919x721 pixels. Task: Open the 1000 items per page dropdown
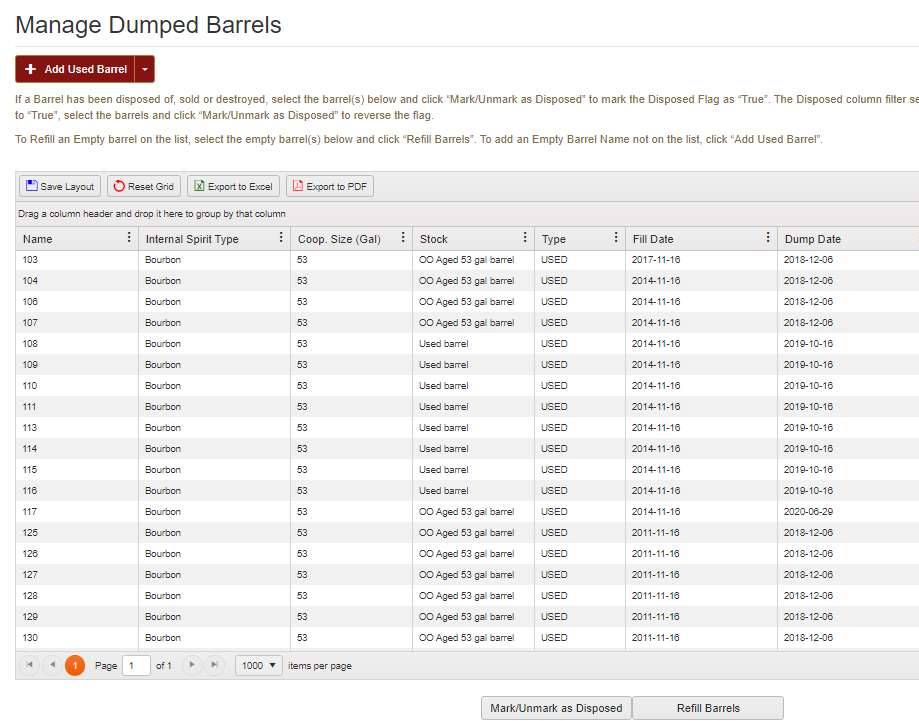click(x=259, y=665)
